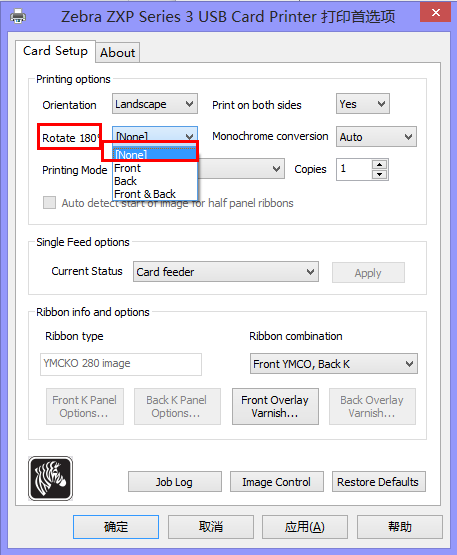Cancel with the 取消 button
The image size is (457, 555).
211,527
